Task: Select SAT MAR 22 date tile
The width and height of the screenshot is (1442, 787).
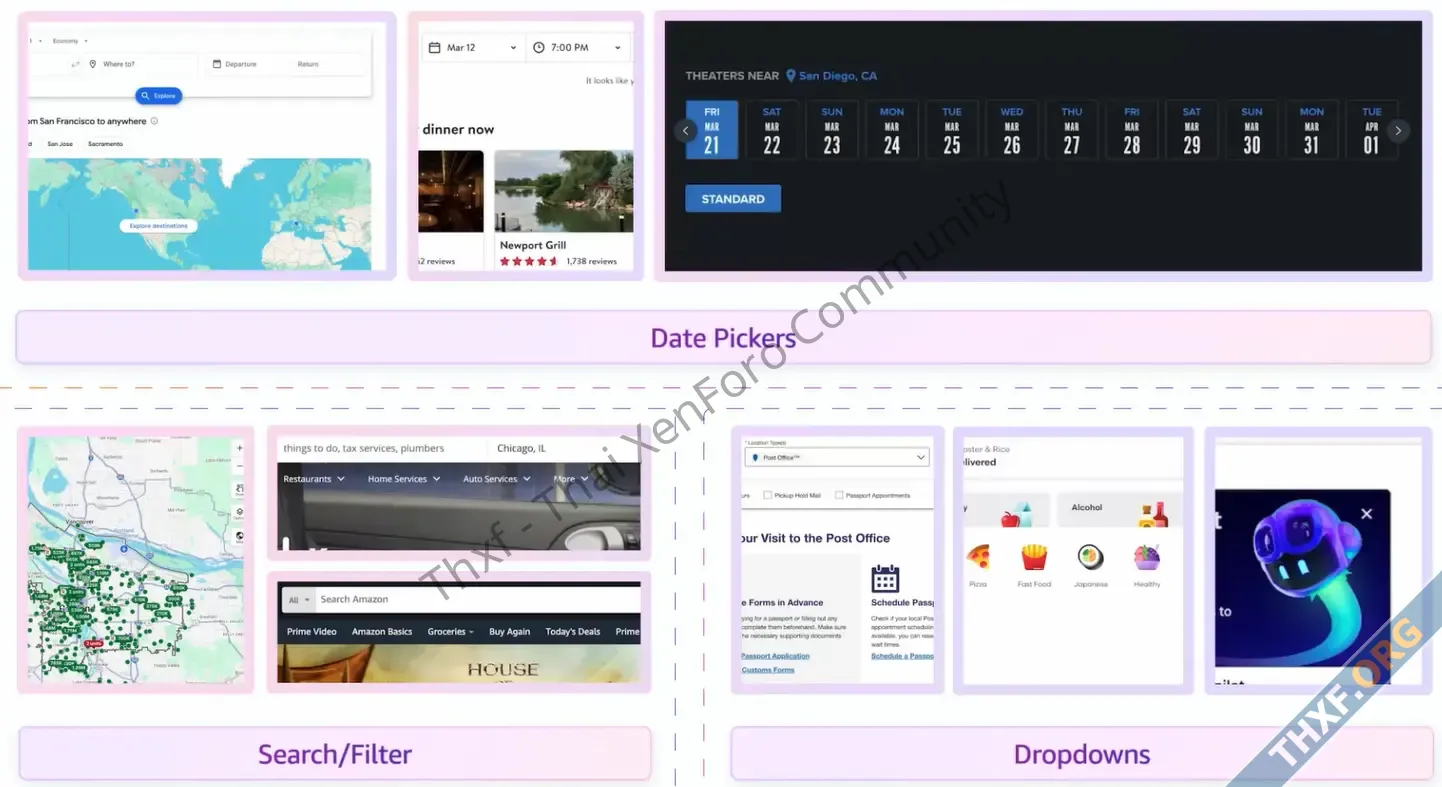Action: tap(772, 130)
